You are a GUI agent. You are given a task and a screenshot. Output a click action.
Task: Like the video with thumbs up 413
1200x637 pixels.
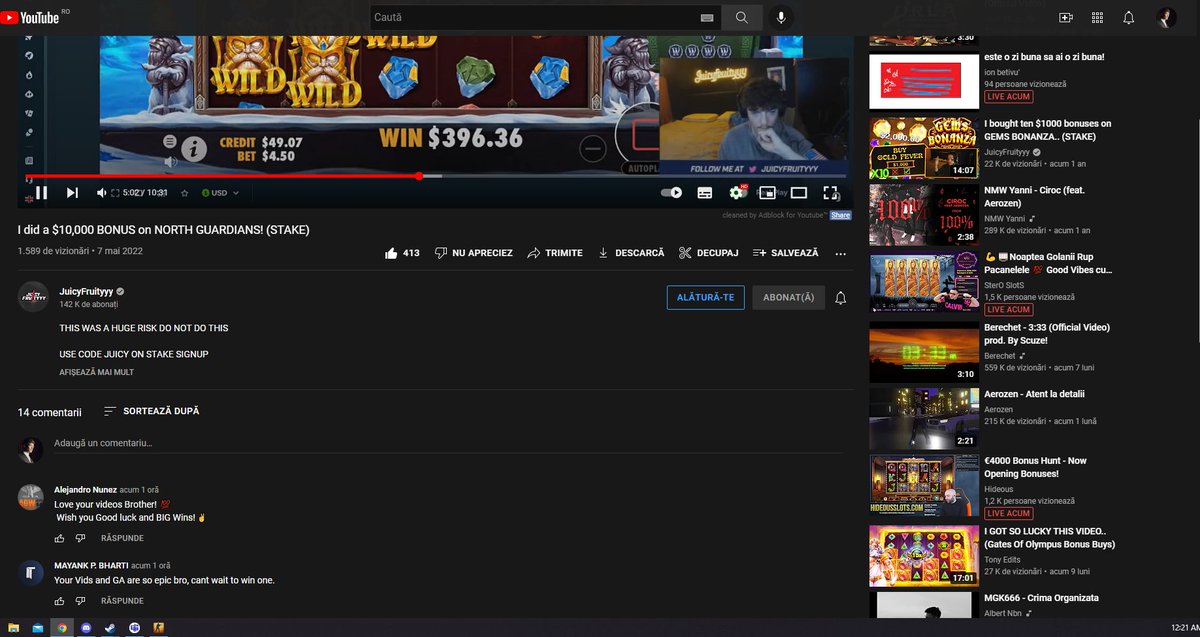coord(402,253)
